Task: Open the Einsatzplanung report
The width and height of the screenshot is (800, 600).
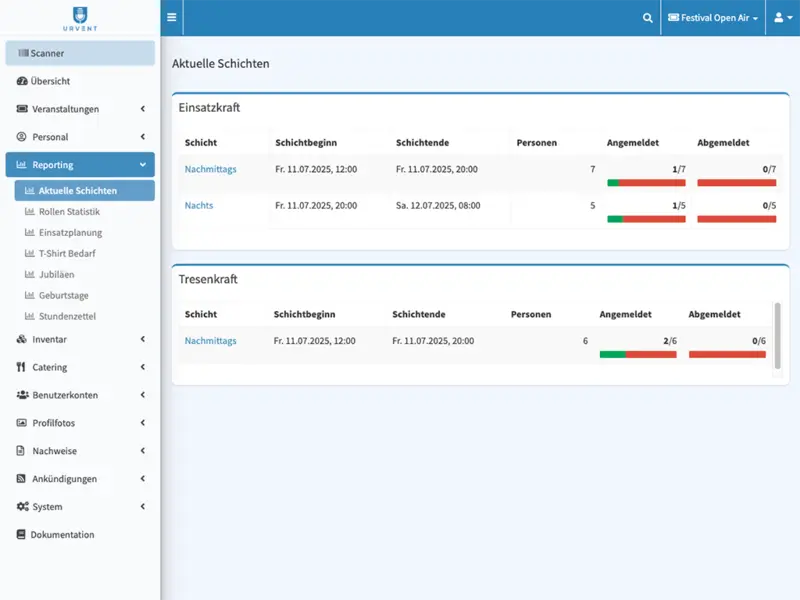Action: coord(85,232)
